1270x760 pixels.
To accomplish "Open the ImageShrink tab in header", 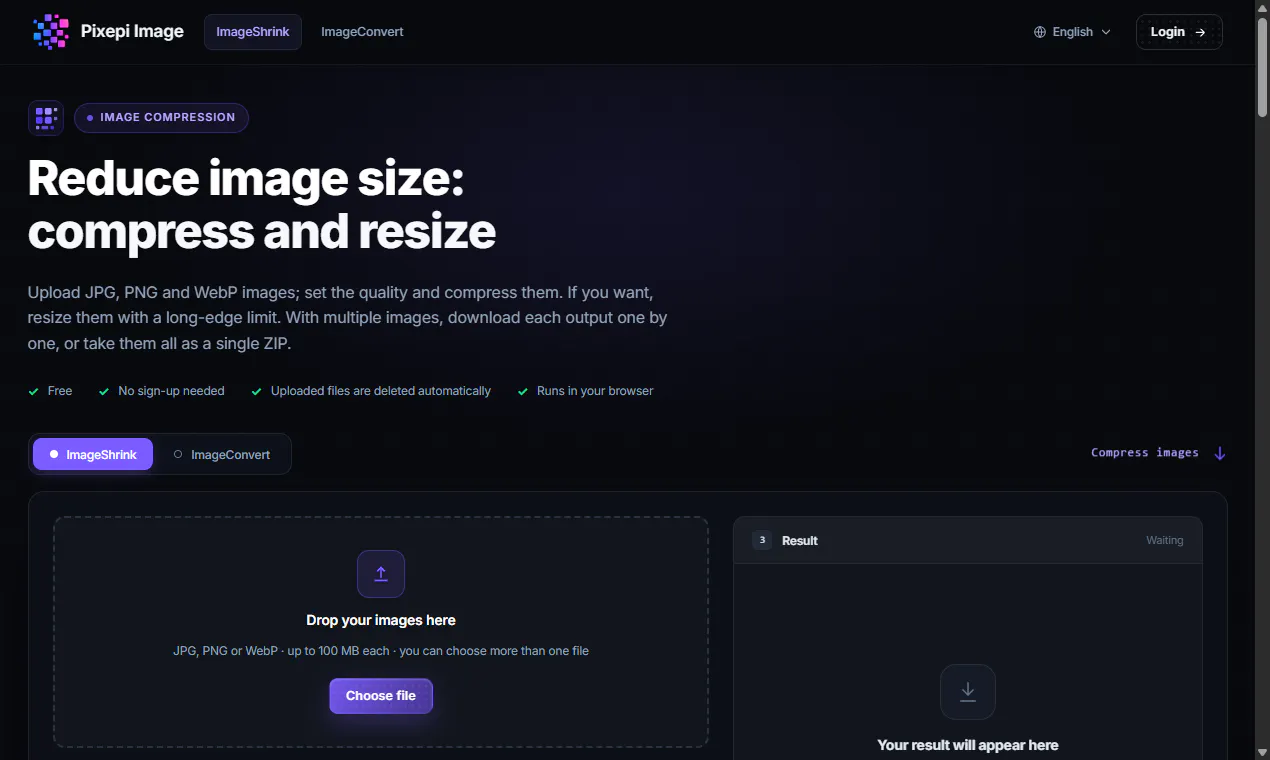I will (x=253, y=32).
